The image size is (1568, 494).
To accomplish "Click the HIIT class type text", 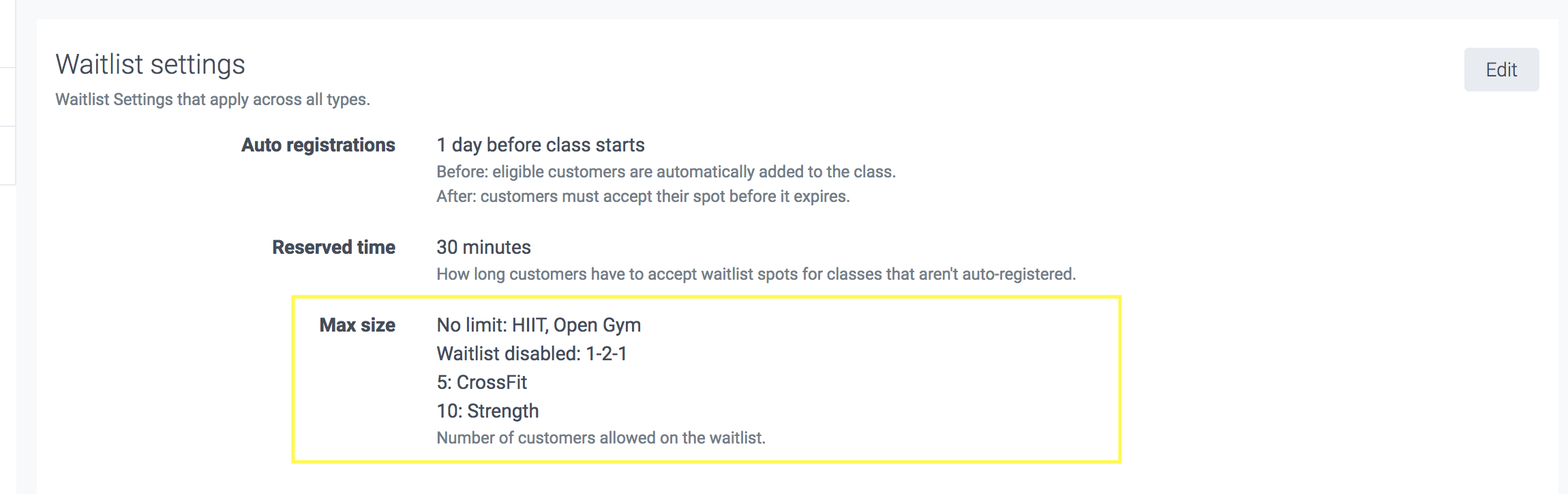I will (529, 325).
